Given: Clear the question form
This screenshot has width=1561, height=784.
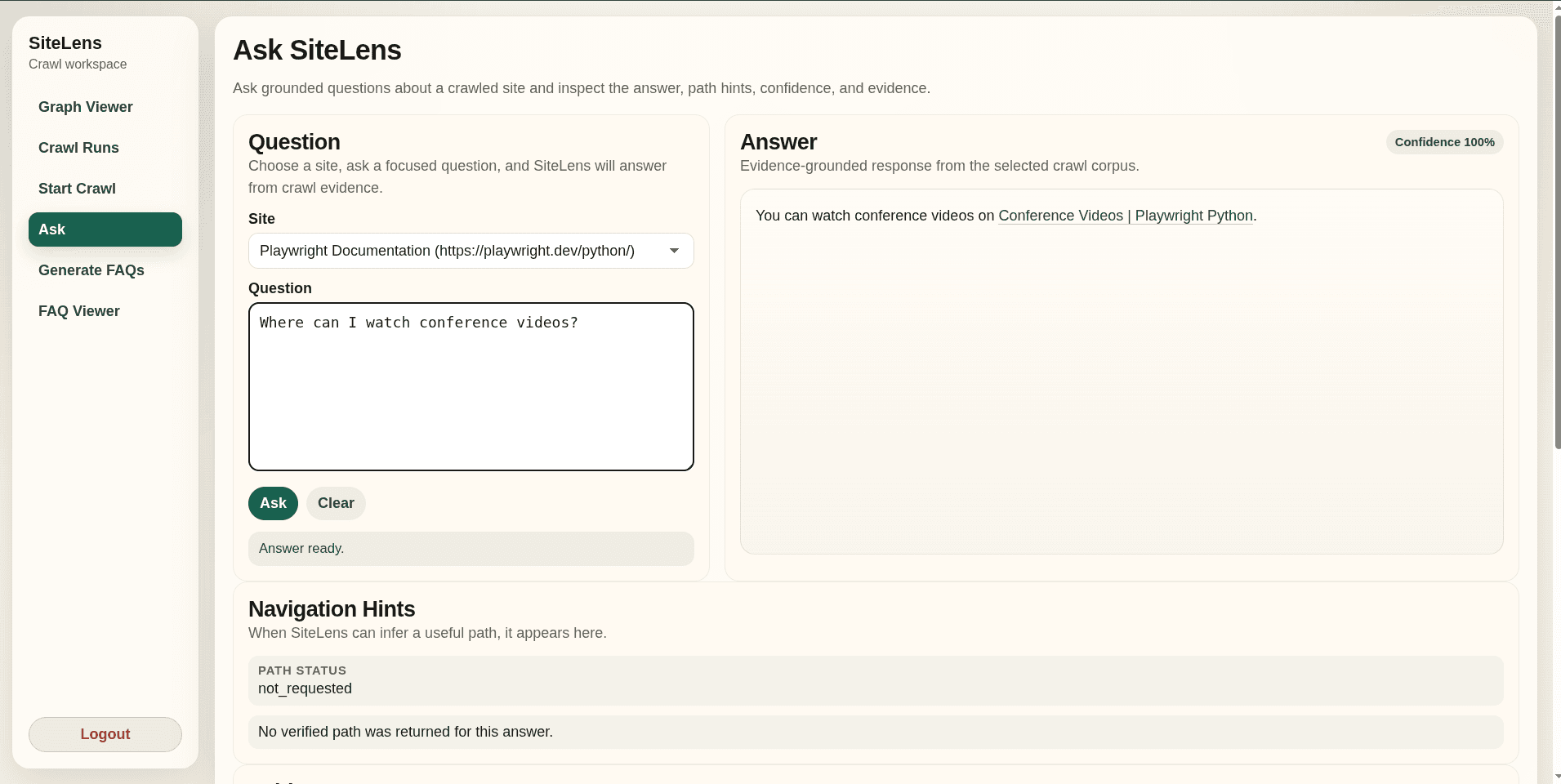Looking at the screenshot, I should [336, 503].
